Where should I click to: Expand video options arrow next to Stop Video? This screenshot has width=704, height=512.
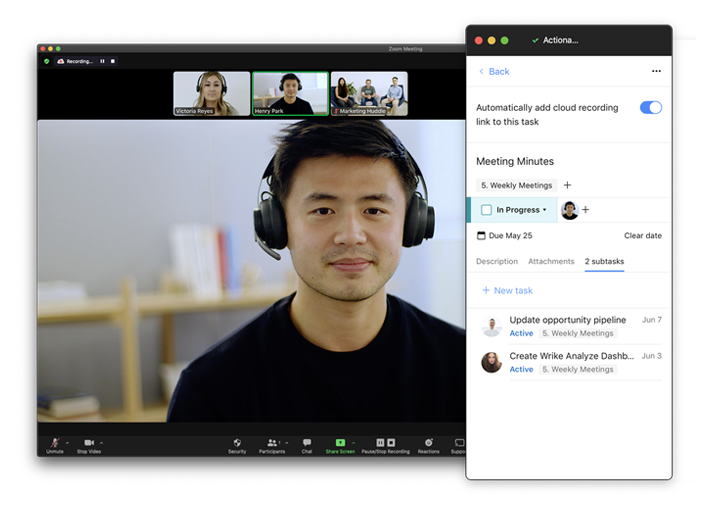coord(101,443)
